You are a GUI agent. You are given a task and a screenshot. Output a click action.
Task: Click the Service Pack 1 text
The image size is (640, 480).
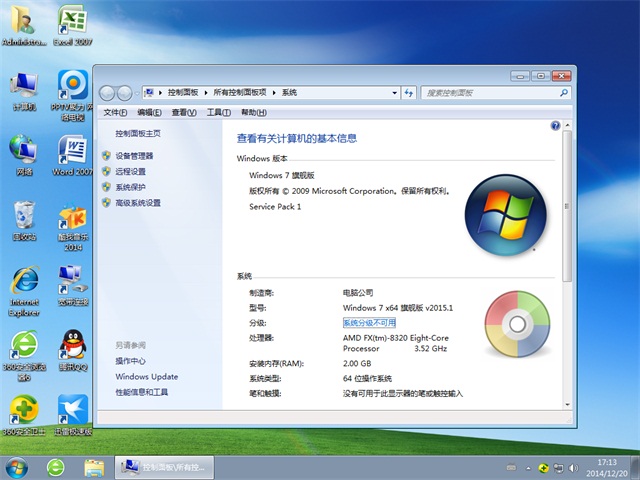(275, 207)
